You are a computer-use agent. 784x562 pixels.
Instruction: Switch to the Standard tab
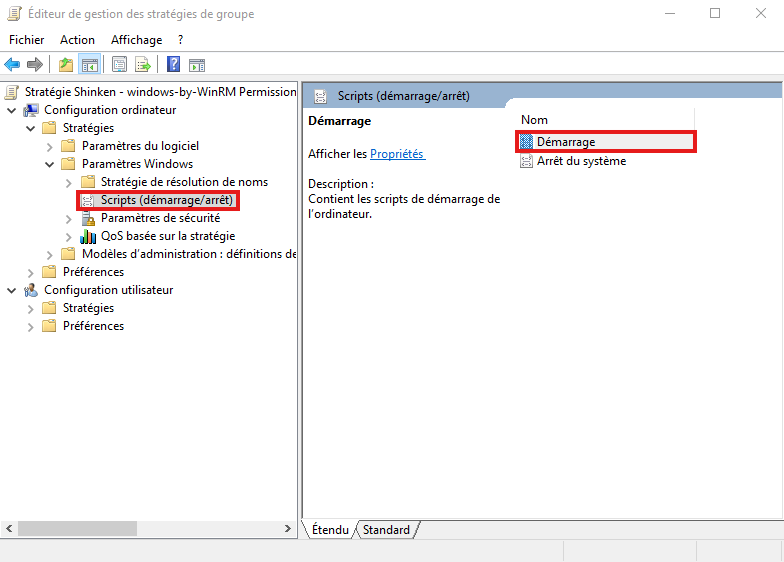(x=386, y=530)
